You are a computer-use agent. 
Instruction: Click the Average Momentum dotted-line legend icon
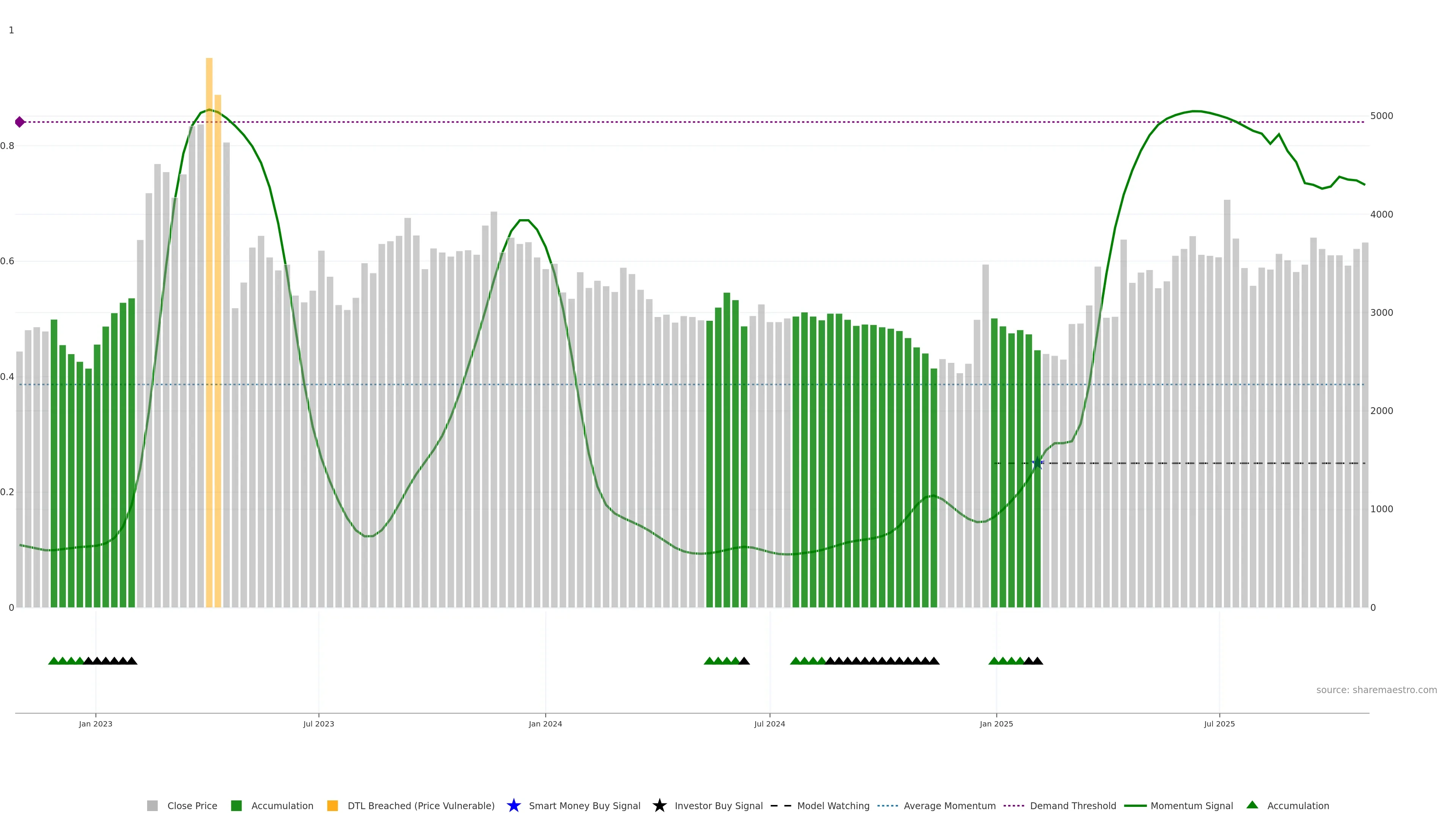887,805
